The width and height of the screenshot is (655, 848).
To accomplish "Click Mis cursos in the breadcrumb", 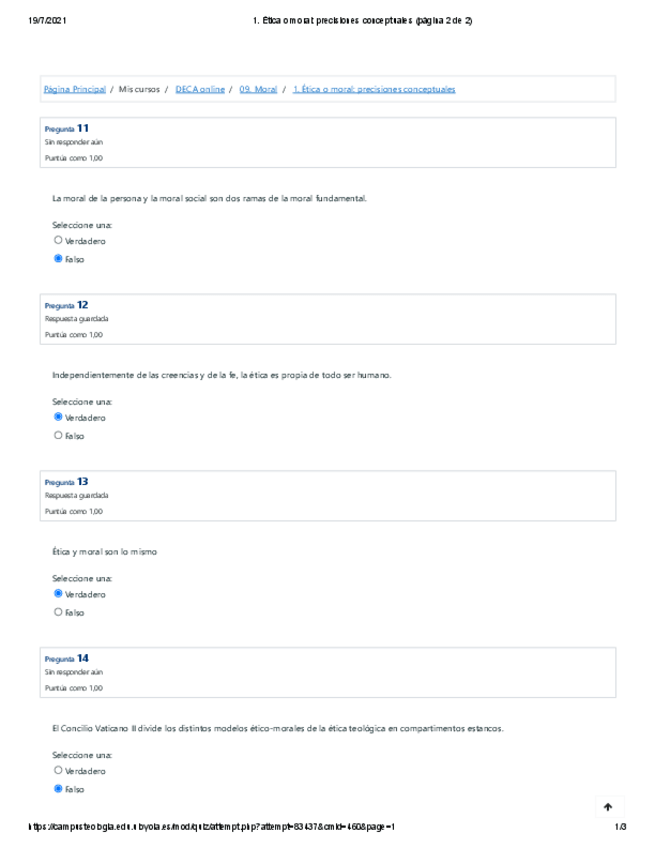I will (138, 89).
